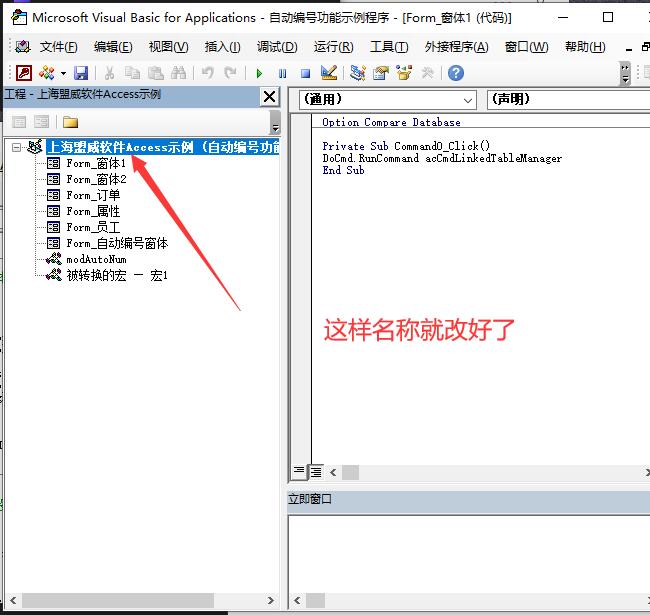Click the Option Compare Database line
The height and width of the screenshot is (615, 650).
[391, 122]
